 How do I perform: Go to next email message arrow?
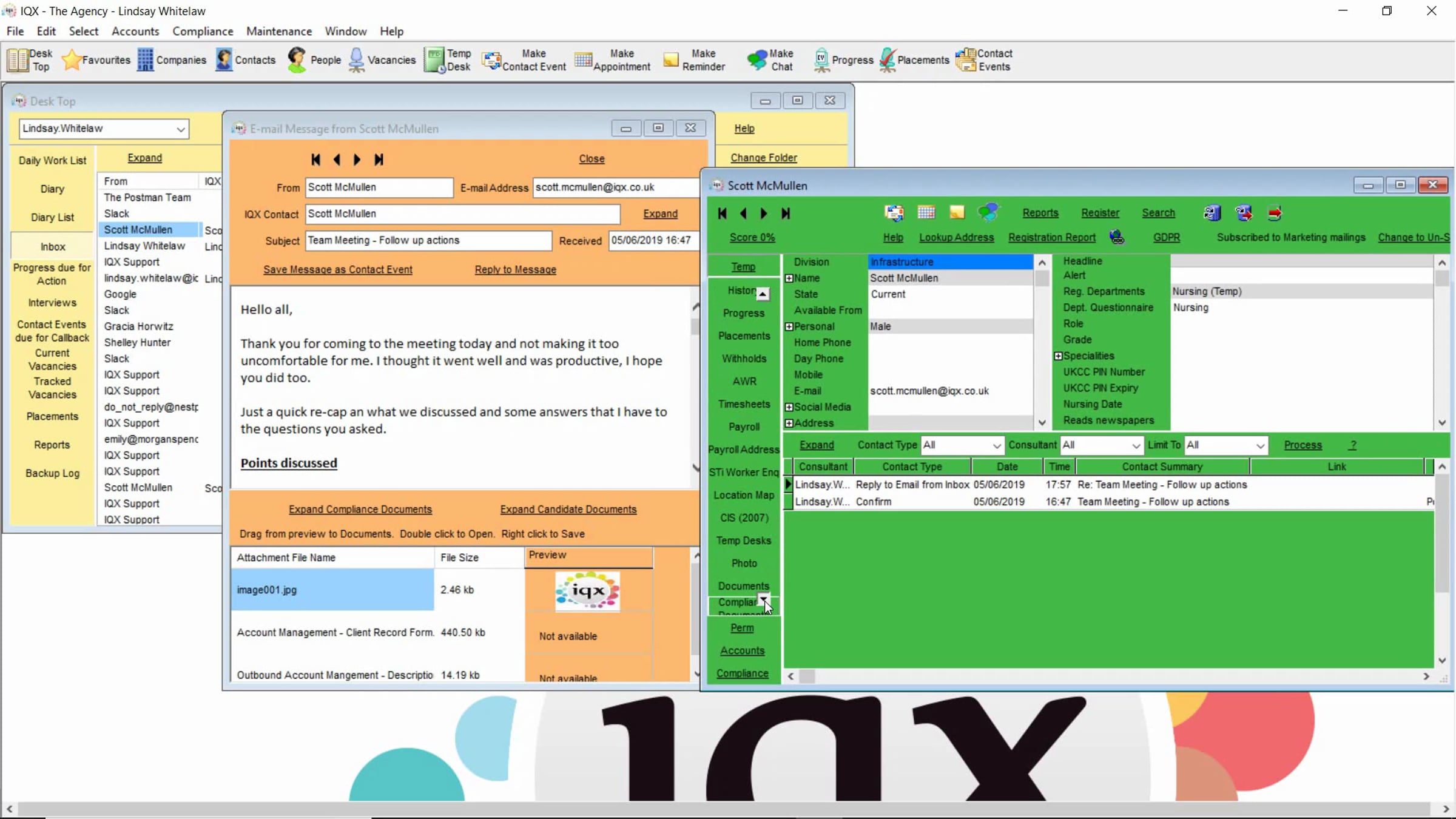pyautogui.click(x=357, y=160)
